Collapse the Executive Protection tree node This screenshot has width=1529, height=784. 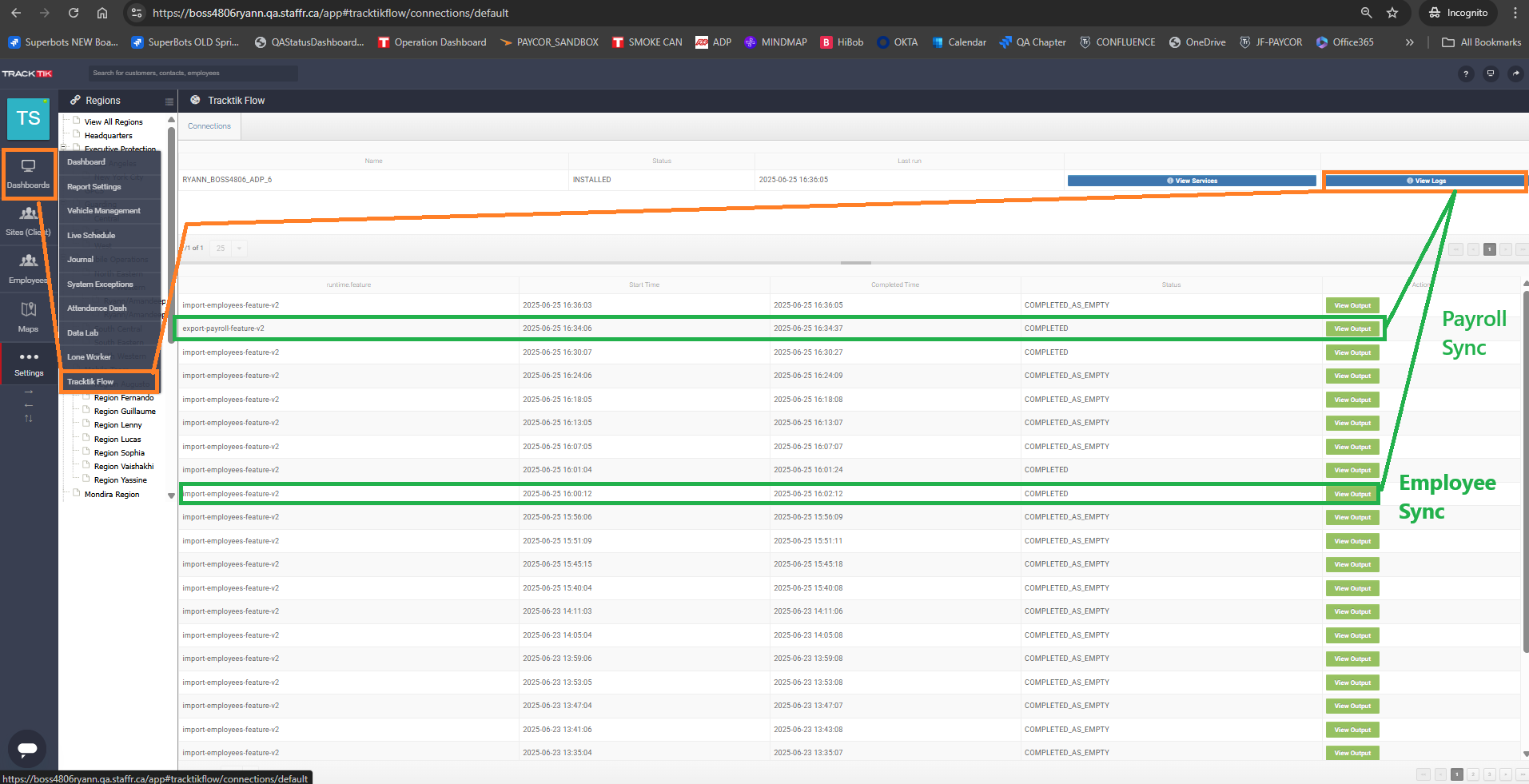63,146
